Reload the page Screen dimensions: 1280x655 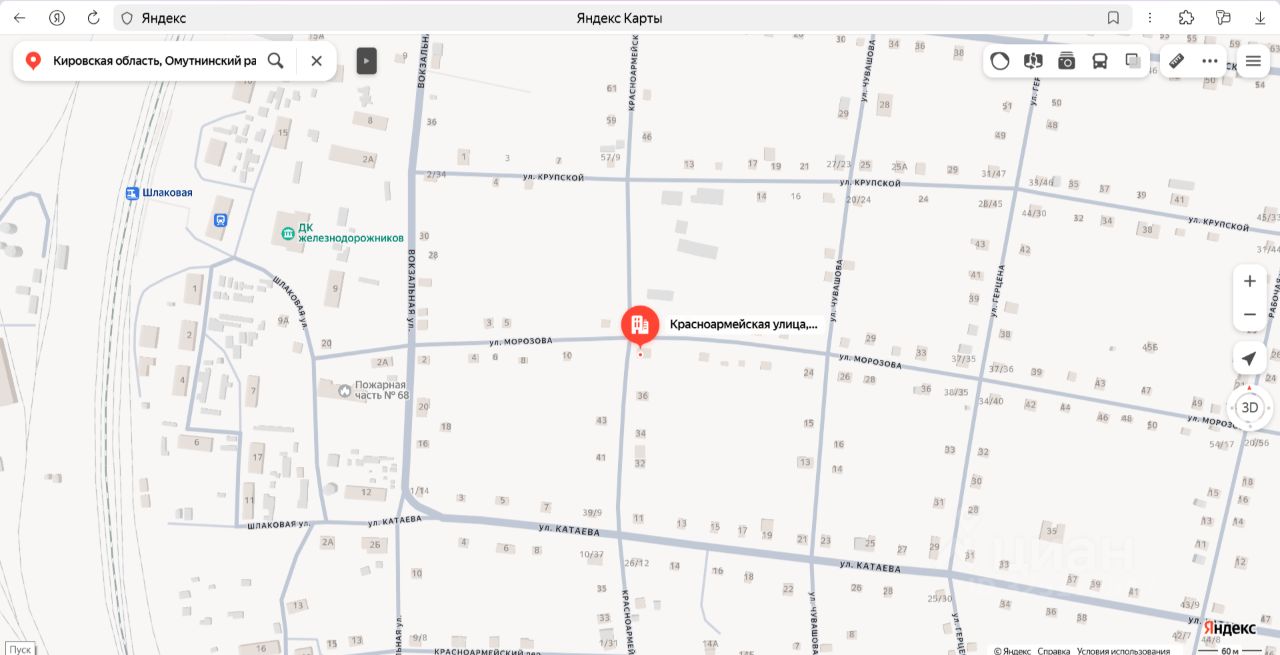pos(93,18)
